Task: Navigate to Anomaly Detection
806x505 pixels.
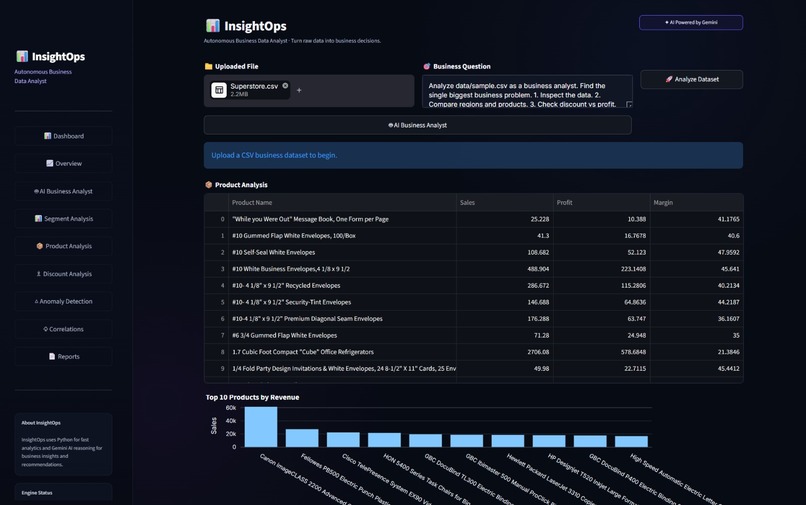Action: pos(63,301)
